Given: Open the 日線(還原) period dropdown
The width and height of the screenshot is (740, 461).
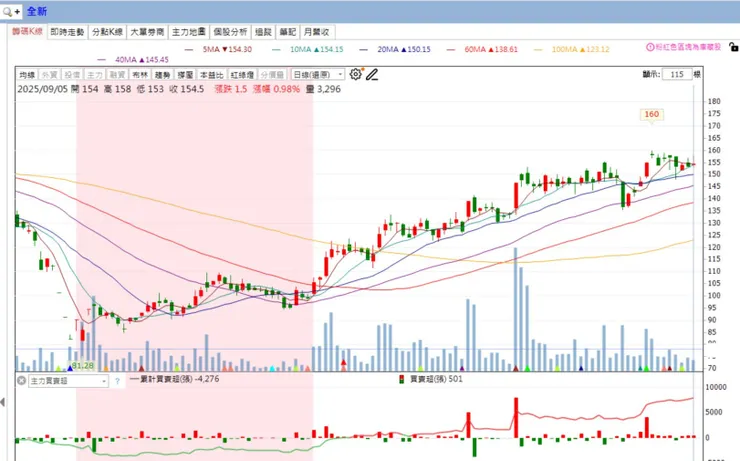Looking at the screenshot, I should tap(318, 75).
